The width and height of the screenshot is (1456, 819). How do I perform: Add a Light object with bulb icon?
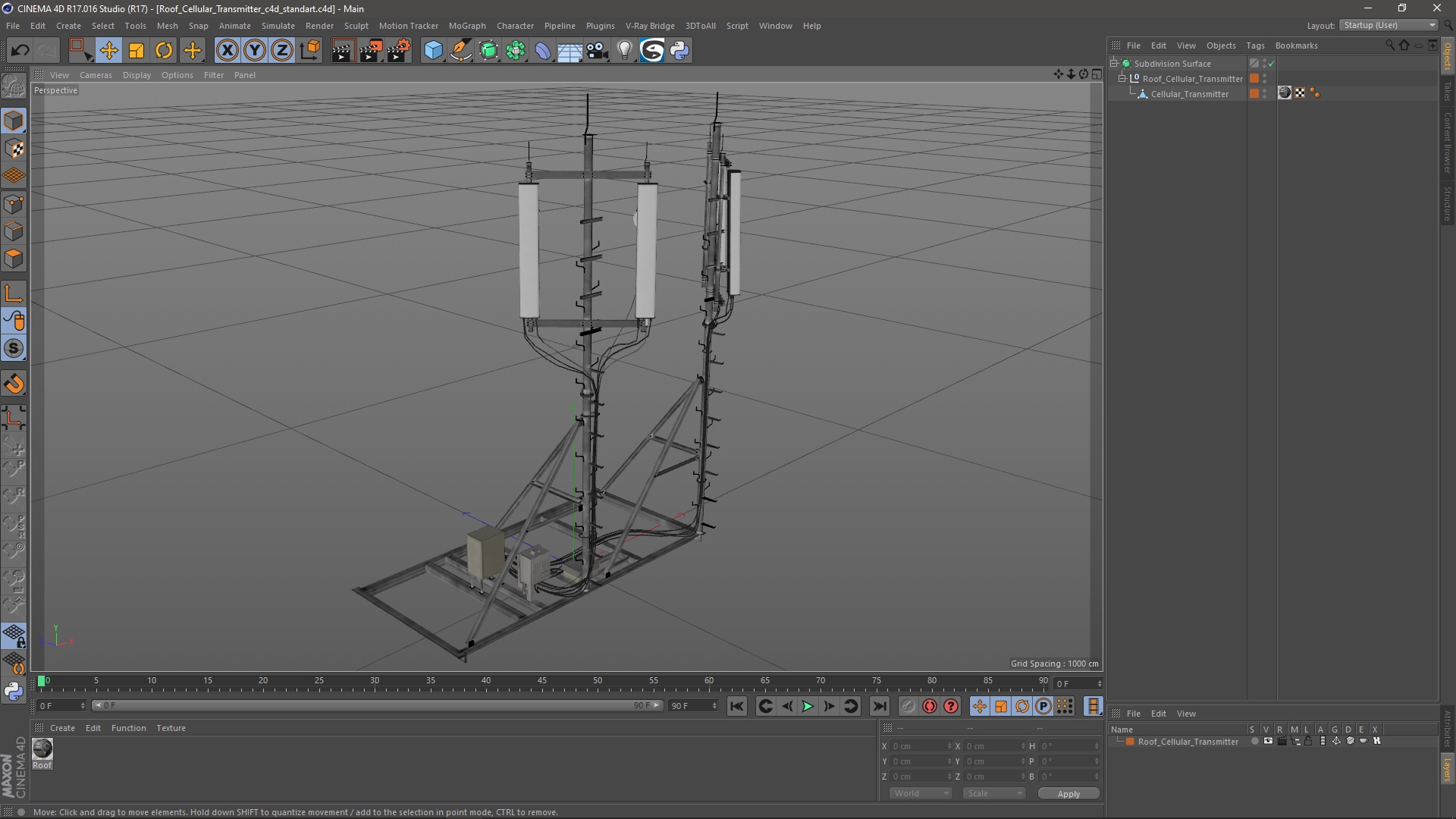(624, 51)
